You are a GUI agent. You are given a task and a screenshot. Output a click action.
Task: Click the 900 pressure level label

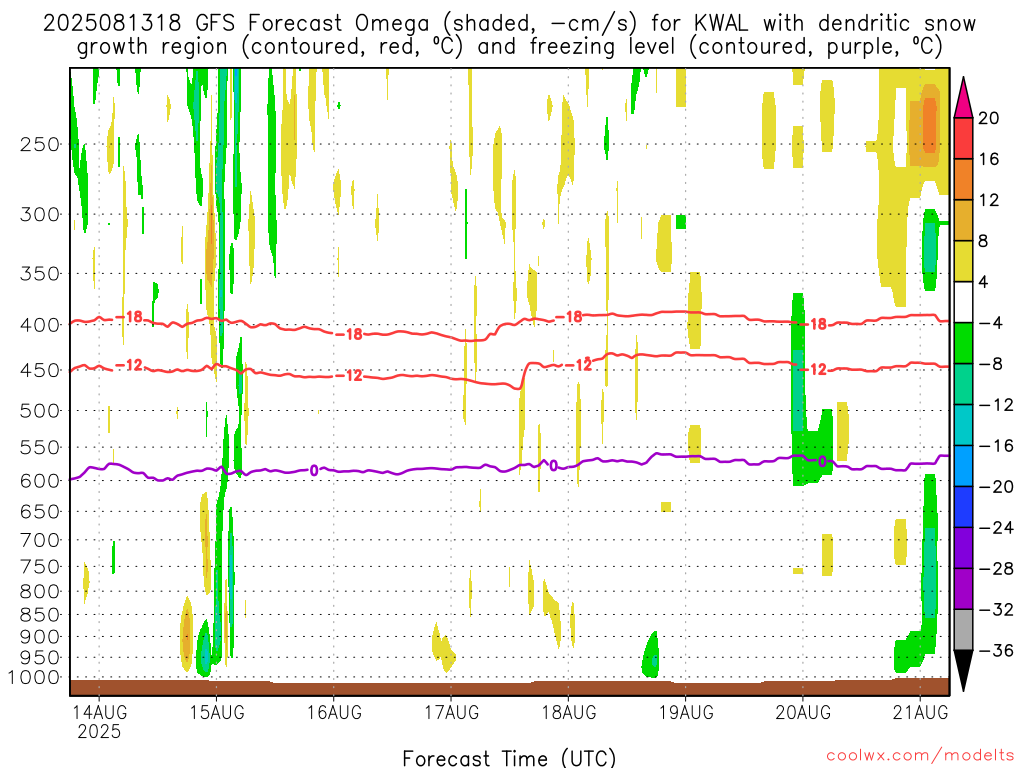point(40,637)
